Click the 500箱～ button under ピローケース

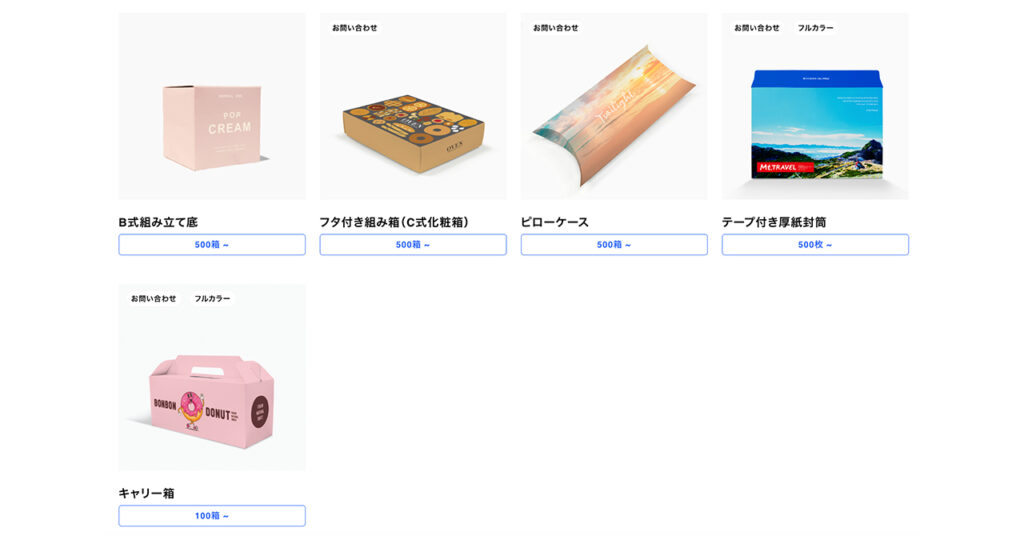614,245
